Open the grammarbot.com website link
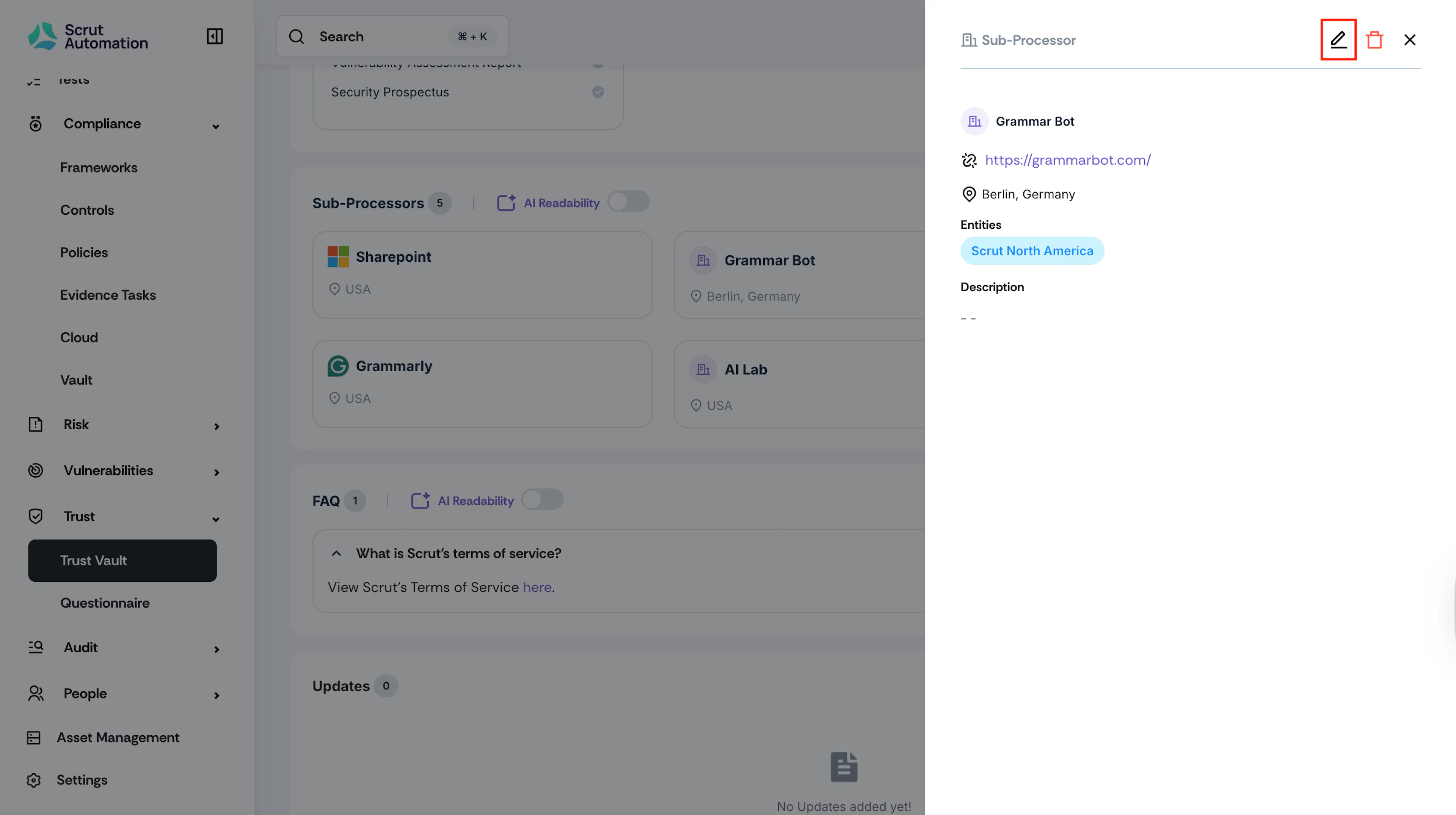This screenshot has width=1456, height=815. (1068, 160)
